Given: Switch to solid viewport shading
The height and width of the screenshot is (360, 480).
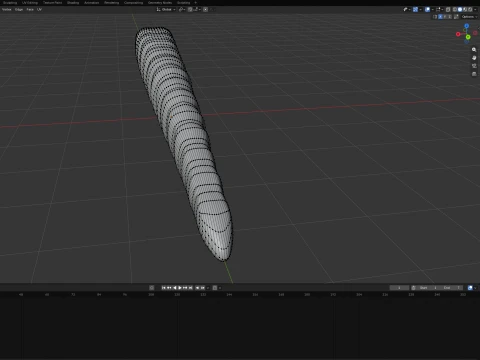Looking at the screenshot, I should tap(460, 9).
